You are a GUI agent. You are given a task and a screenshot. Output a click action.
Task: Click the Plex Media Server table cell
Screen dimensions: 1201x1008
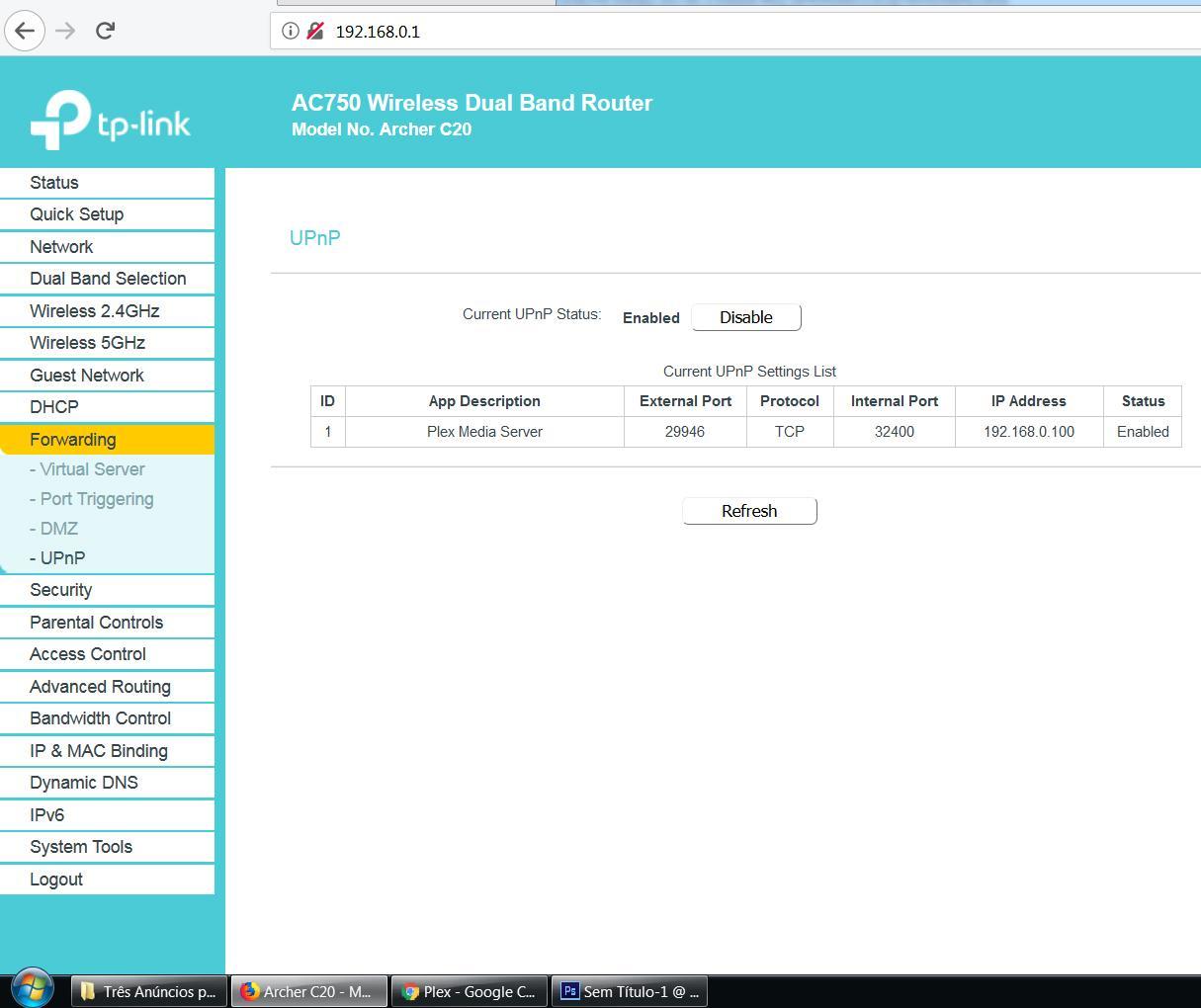[484, 432]
